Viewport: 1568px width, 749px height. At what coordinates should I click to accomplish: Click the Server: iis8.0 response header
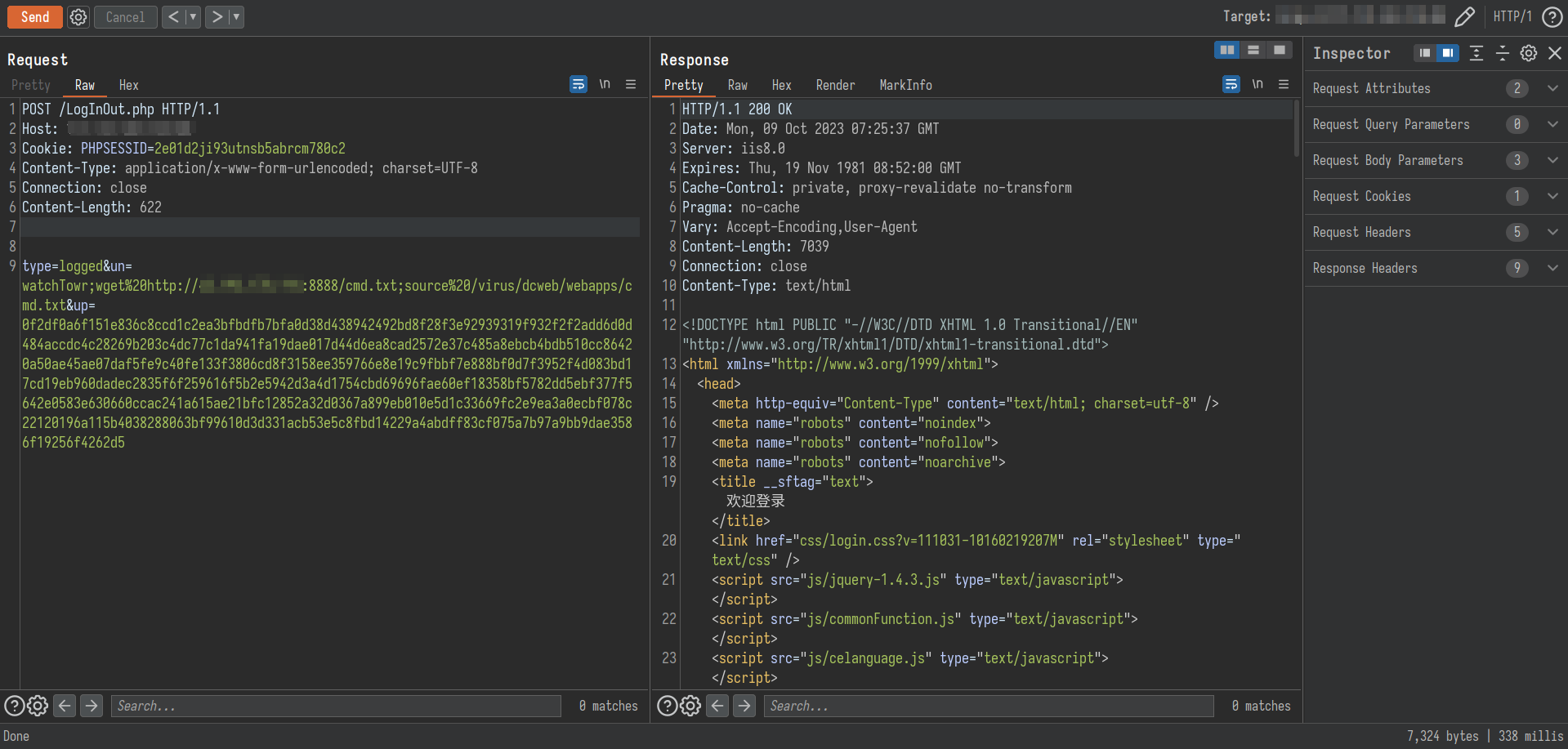[x=734, y=149]
